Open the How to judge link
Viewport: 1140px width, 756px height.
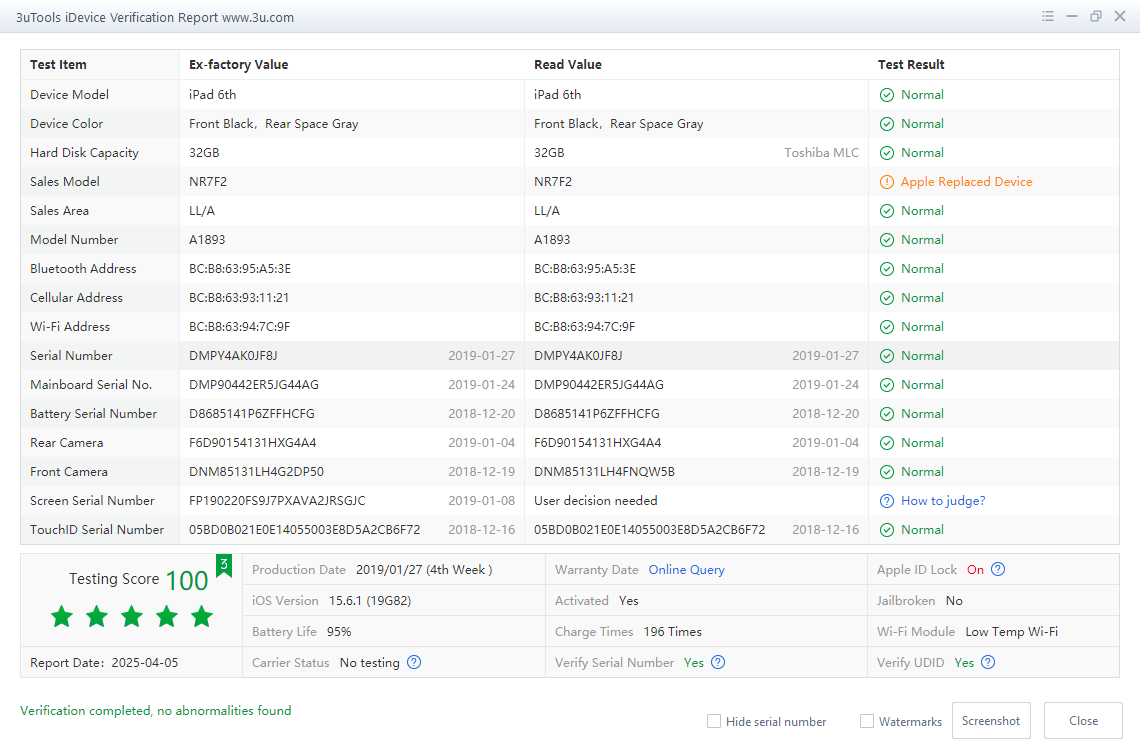[943, 501]
